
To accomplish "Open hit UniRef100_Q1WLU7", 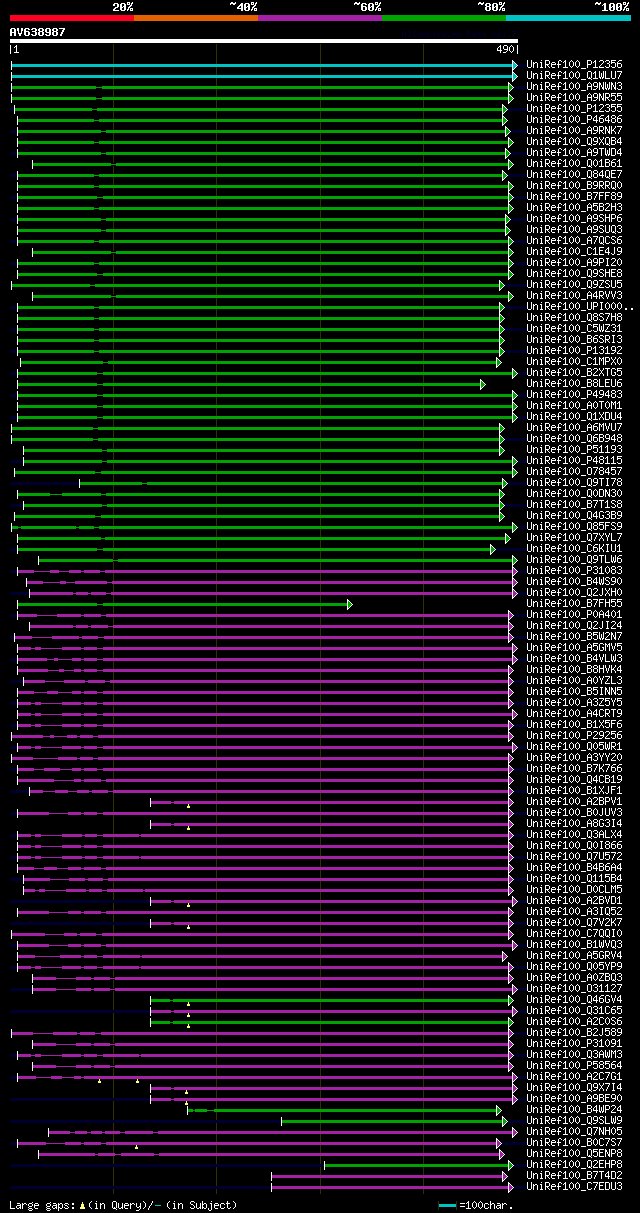I will (574, 75).
